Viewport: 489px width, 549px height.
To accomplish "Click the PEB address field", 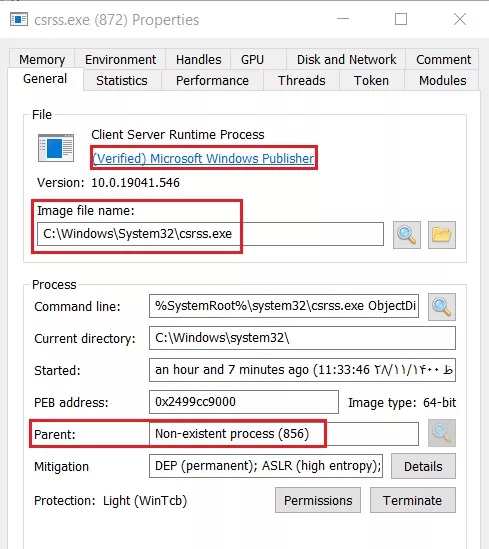I will [x=244, y=402].
